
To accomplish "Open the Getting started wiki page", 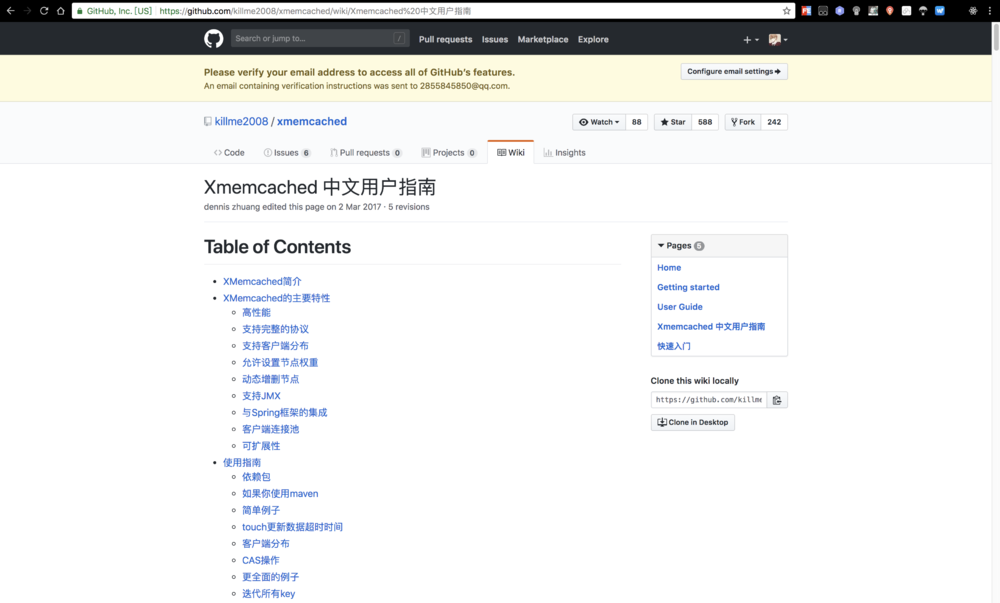I will click(x=688, y=287).
